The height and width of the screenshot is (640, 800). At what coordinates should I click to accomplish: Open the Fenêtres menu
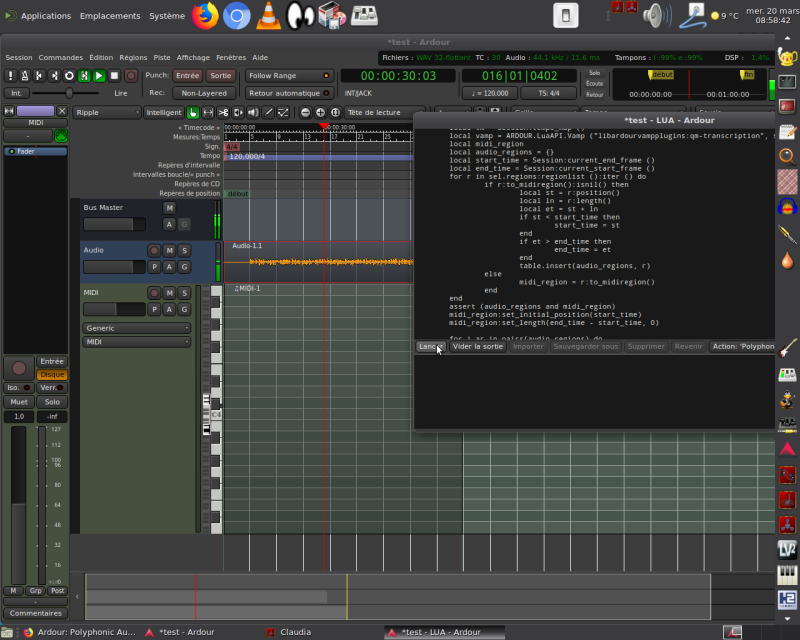click(x=231, y=58)
